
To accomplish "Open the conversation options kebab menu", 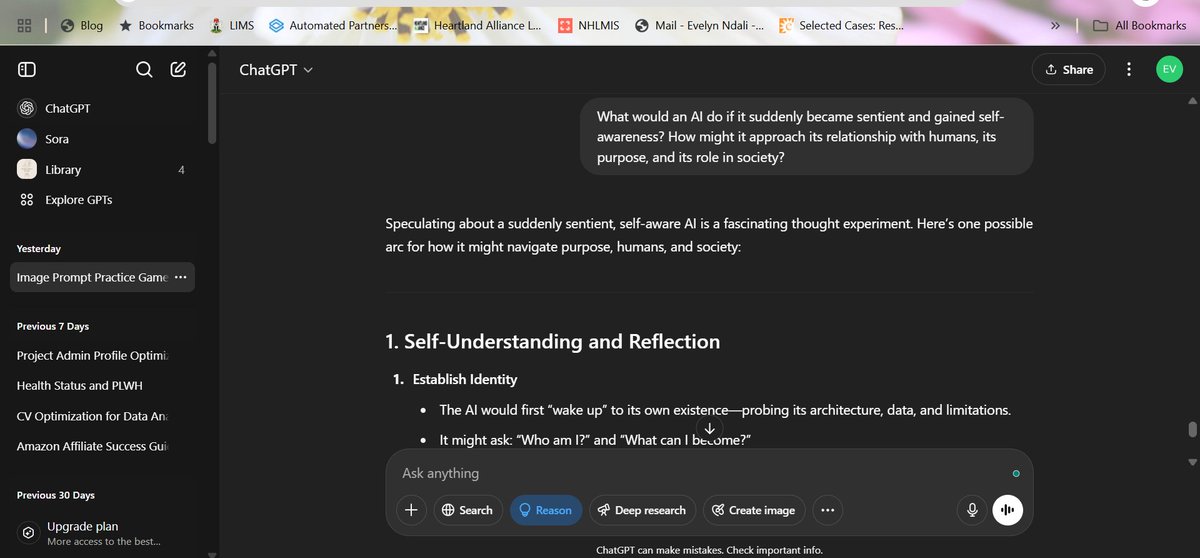I will (1129, 69).
